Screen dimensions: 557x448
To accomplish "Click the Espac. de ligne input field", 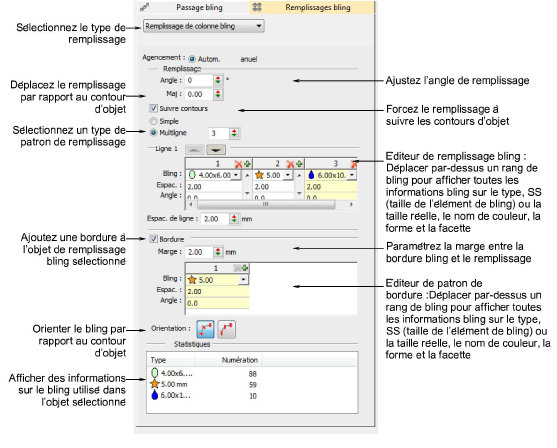I will [x=215, y=219].
